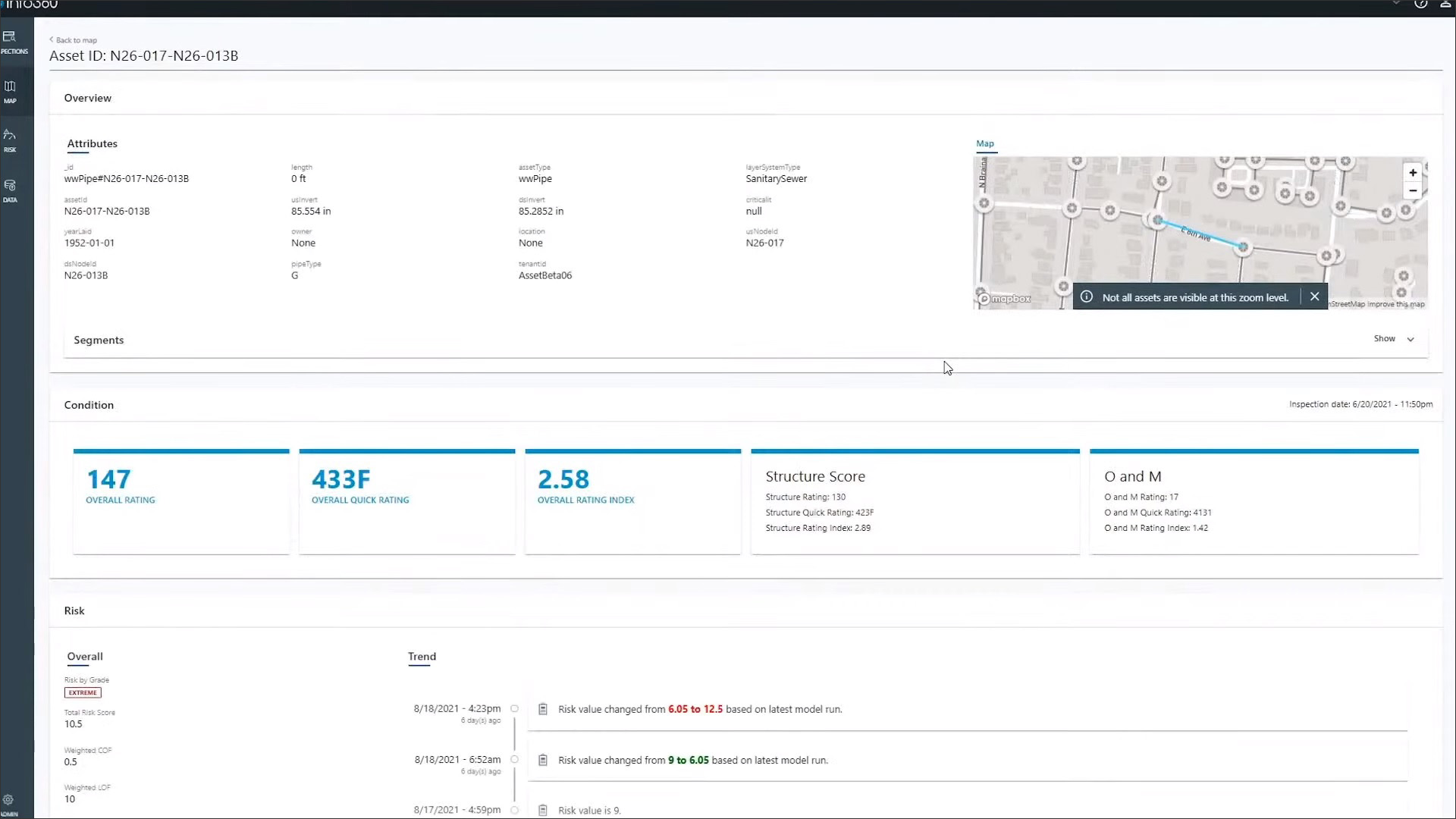Select the downstream manhole node of the highlighted pipe
This screenshot has height=819, width=1456.
[1243, 246]
